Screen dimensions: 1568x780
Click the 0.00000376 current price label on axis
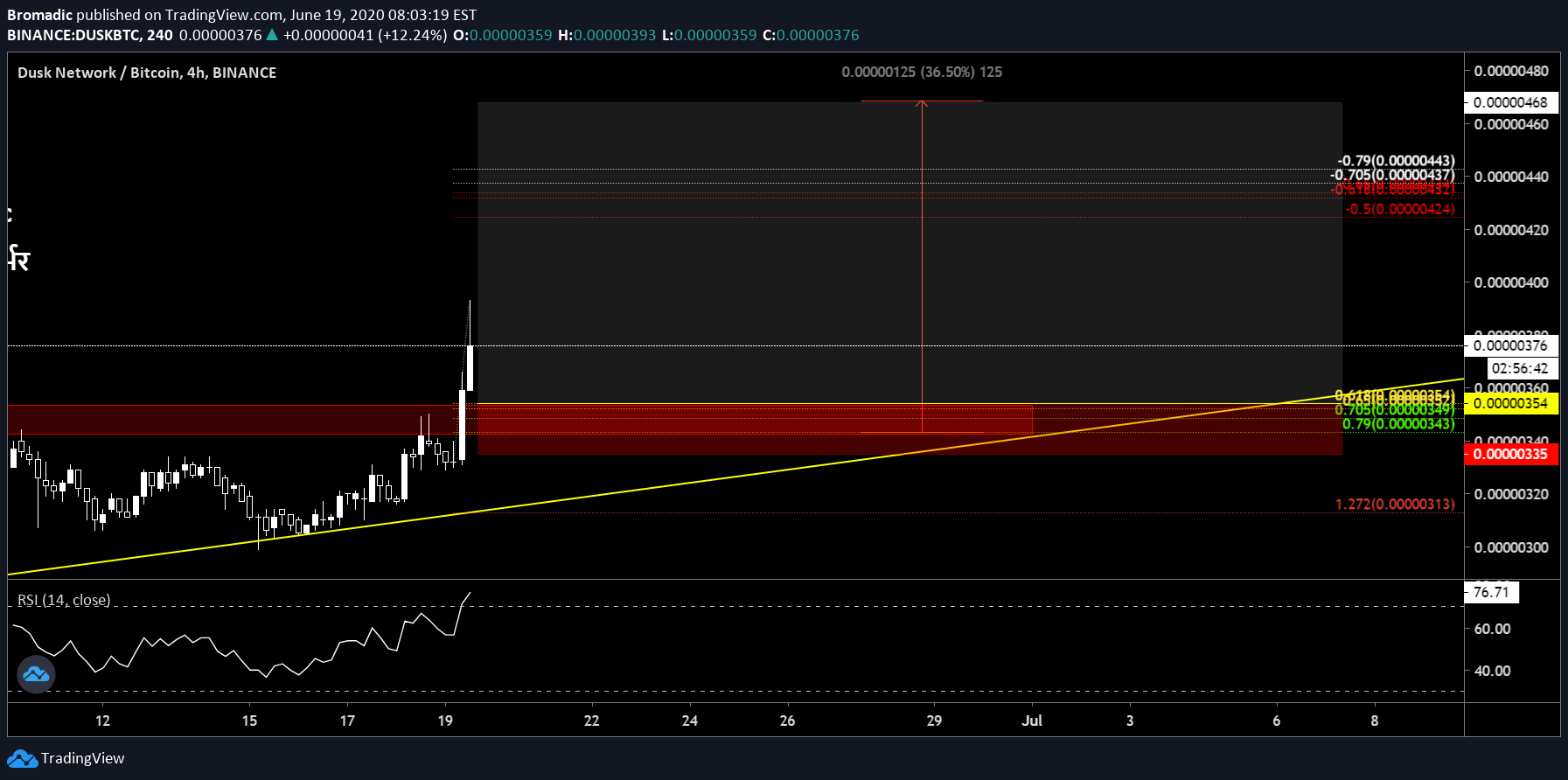[x=1510, y=345]
